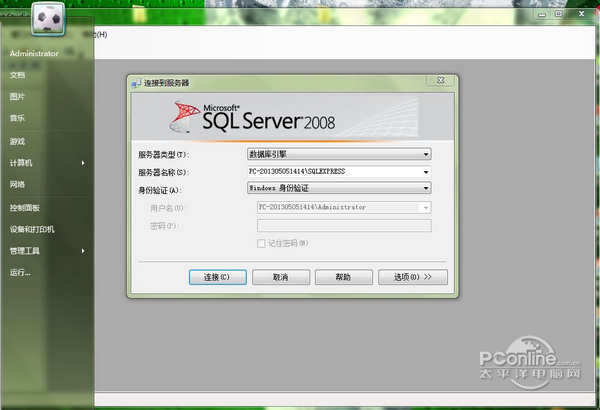Click the Cancel (取消) button
The width and height of the screenshot is (600, 410).
(x=281, y=277)
